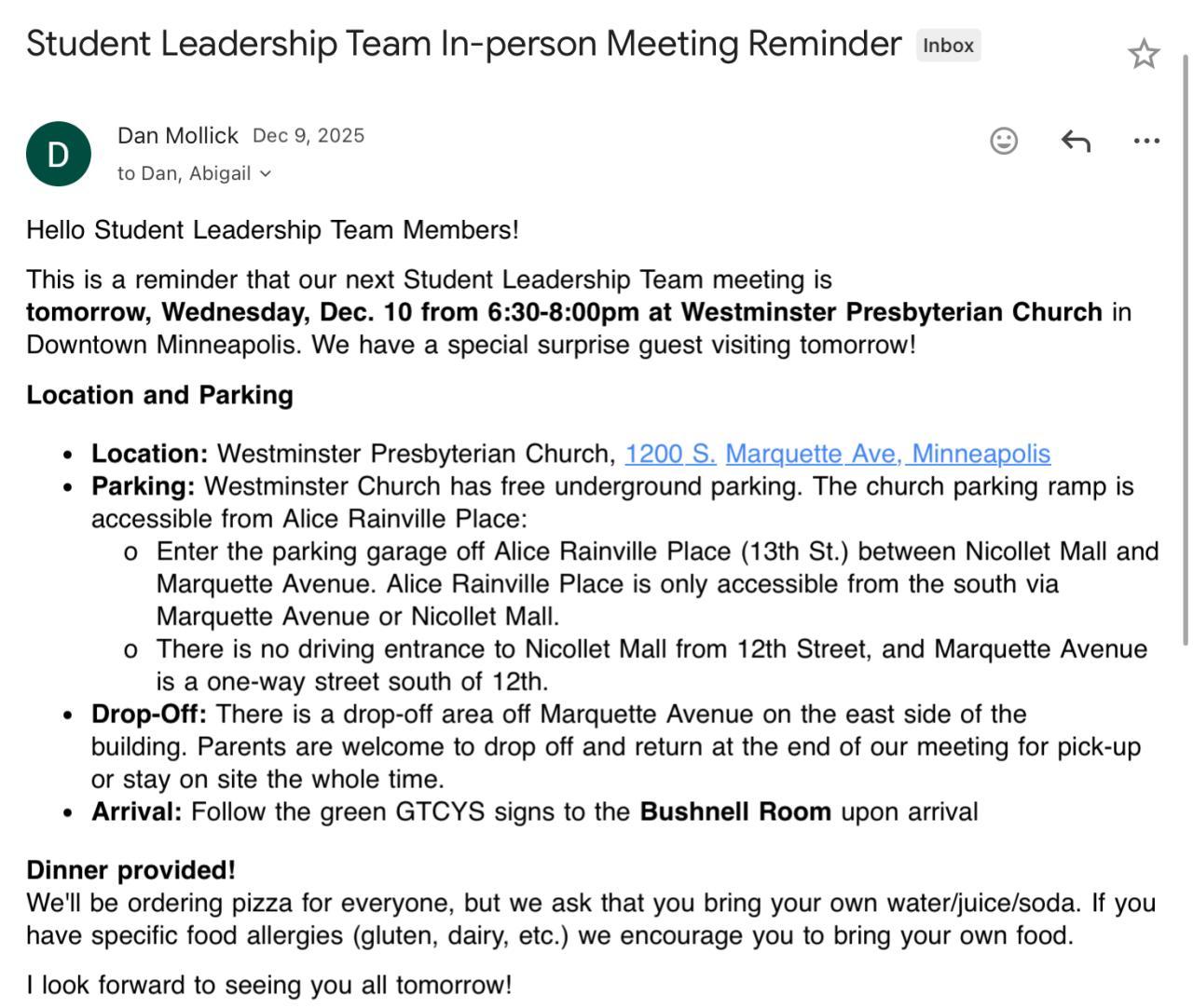Star this email with the star icon
1193x1008 pixels.
click(x=1144, y=54)
